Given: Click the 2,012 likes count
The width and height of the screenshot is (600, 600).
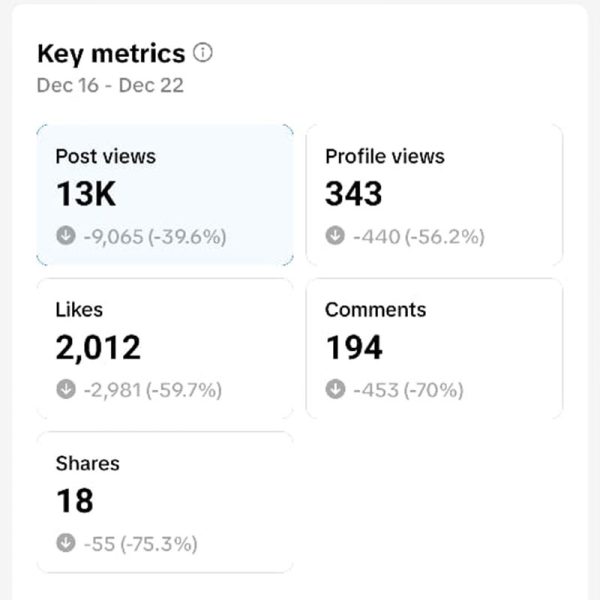Looking at the screenshot, I should pos(98,348).
